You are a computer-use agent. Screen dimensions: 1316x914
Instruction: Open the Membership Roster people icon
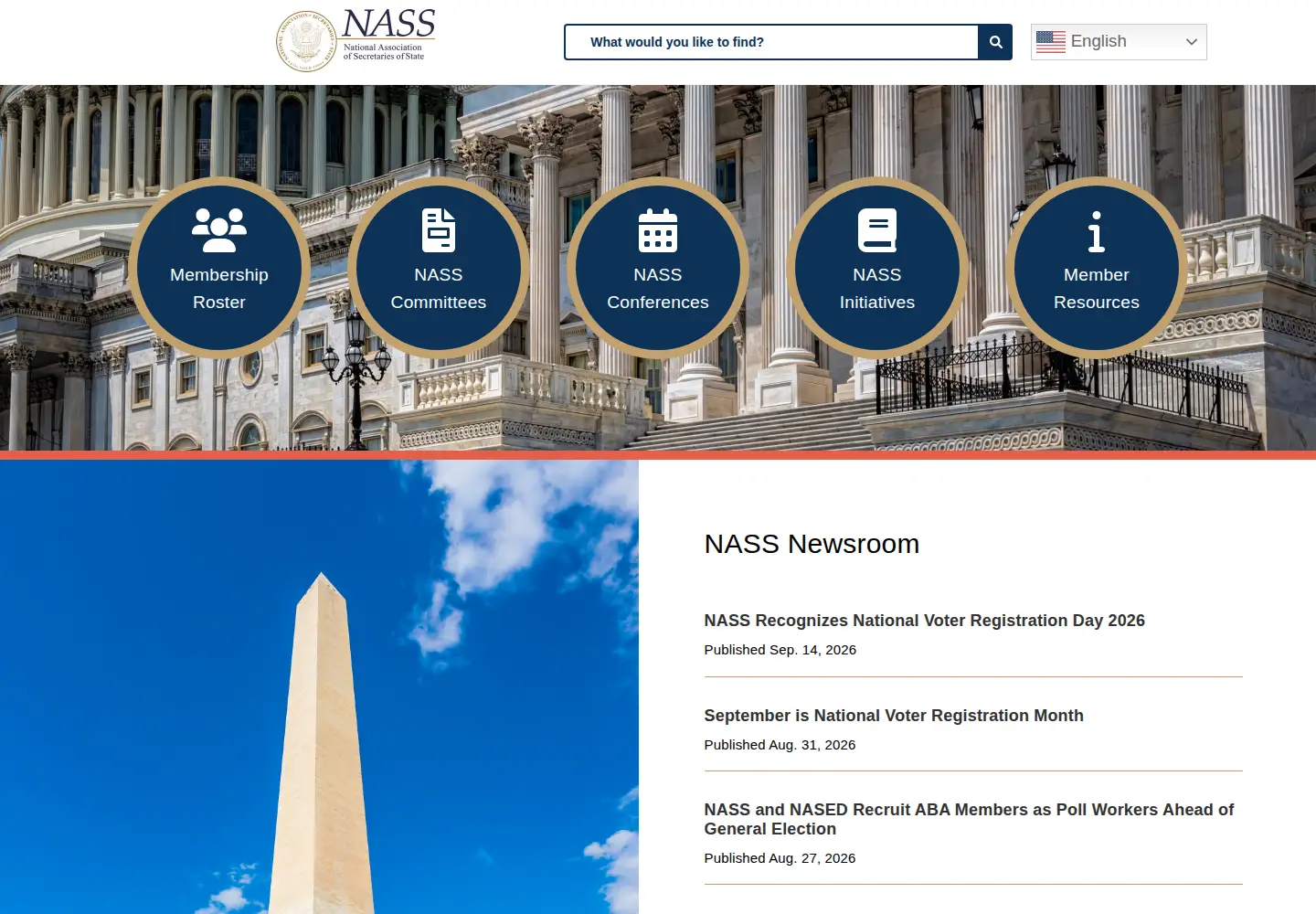(x=219, y=230)
